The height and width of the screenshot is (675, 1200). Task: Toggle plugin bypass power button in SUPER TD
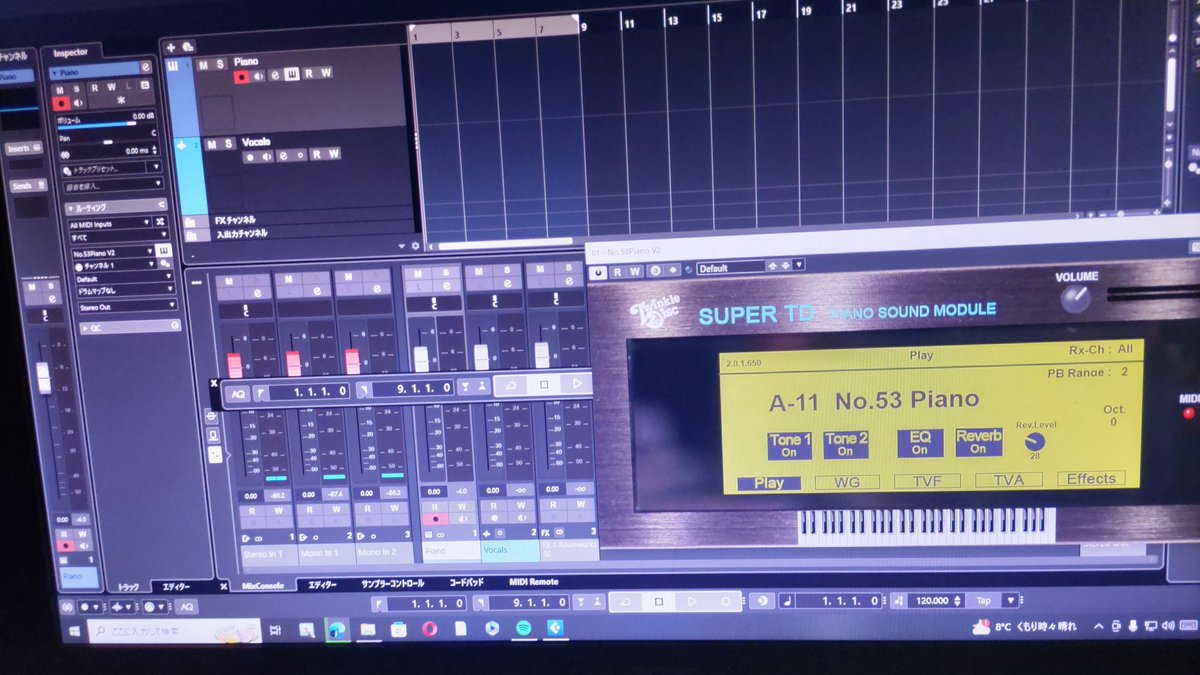tap(599, 271)
